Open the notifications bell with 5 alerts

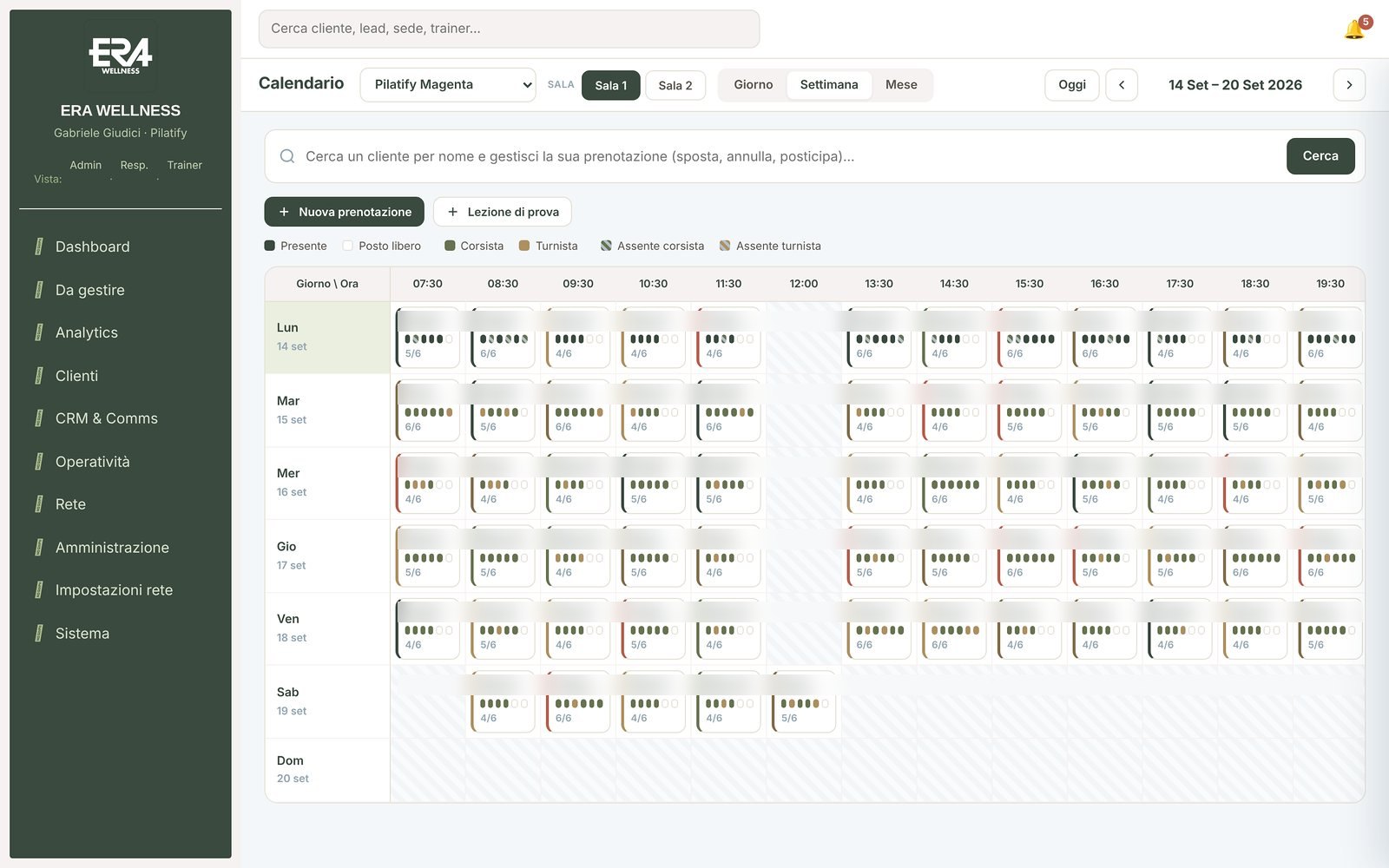tap(1355, 30)
